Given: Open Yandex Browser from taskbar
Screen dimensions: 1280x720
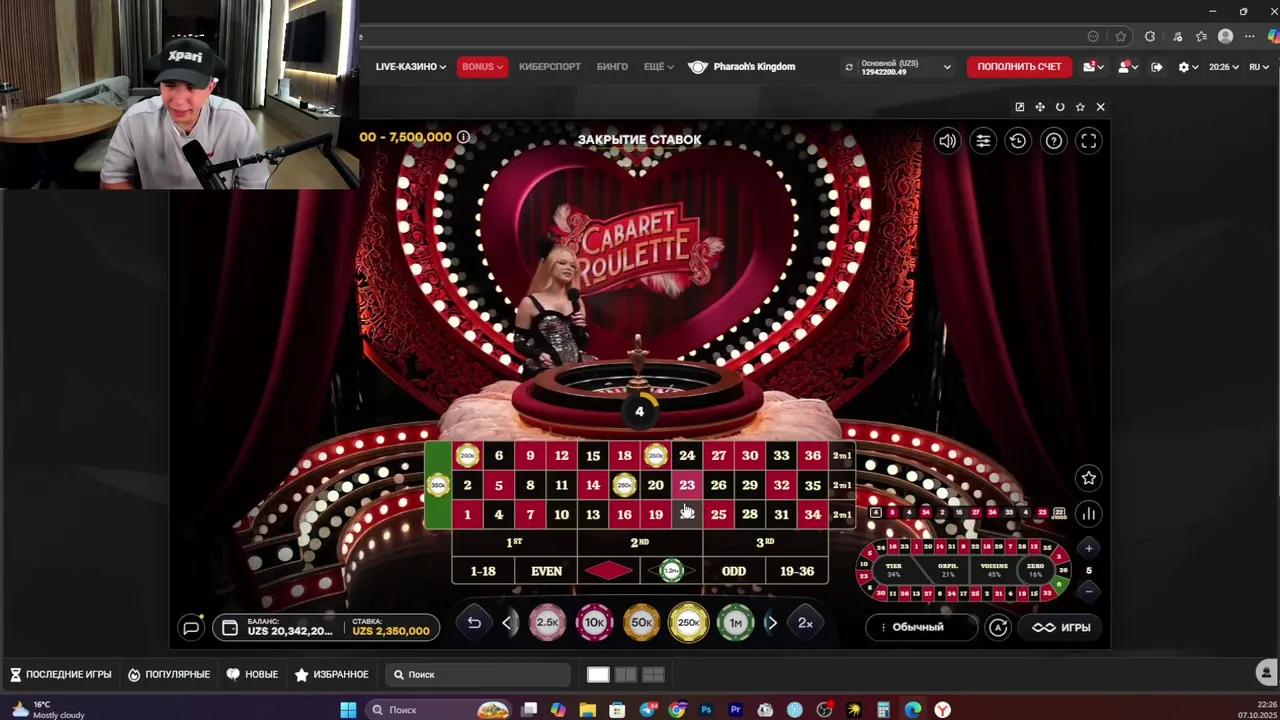Looking at the screenshot, I should coord(942,710).
